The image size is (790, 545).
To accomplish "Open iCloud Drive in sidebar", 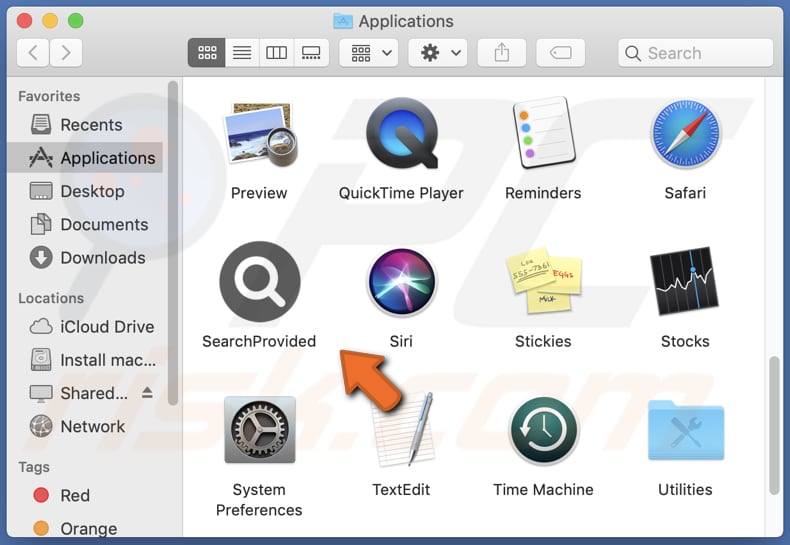I will coord(85,326).
